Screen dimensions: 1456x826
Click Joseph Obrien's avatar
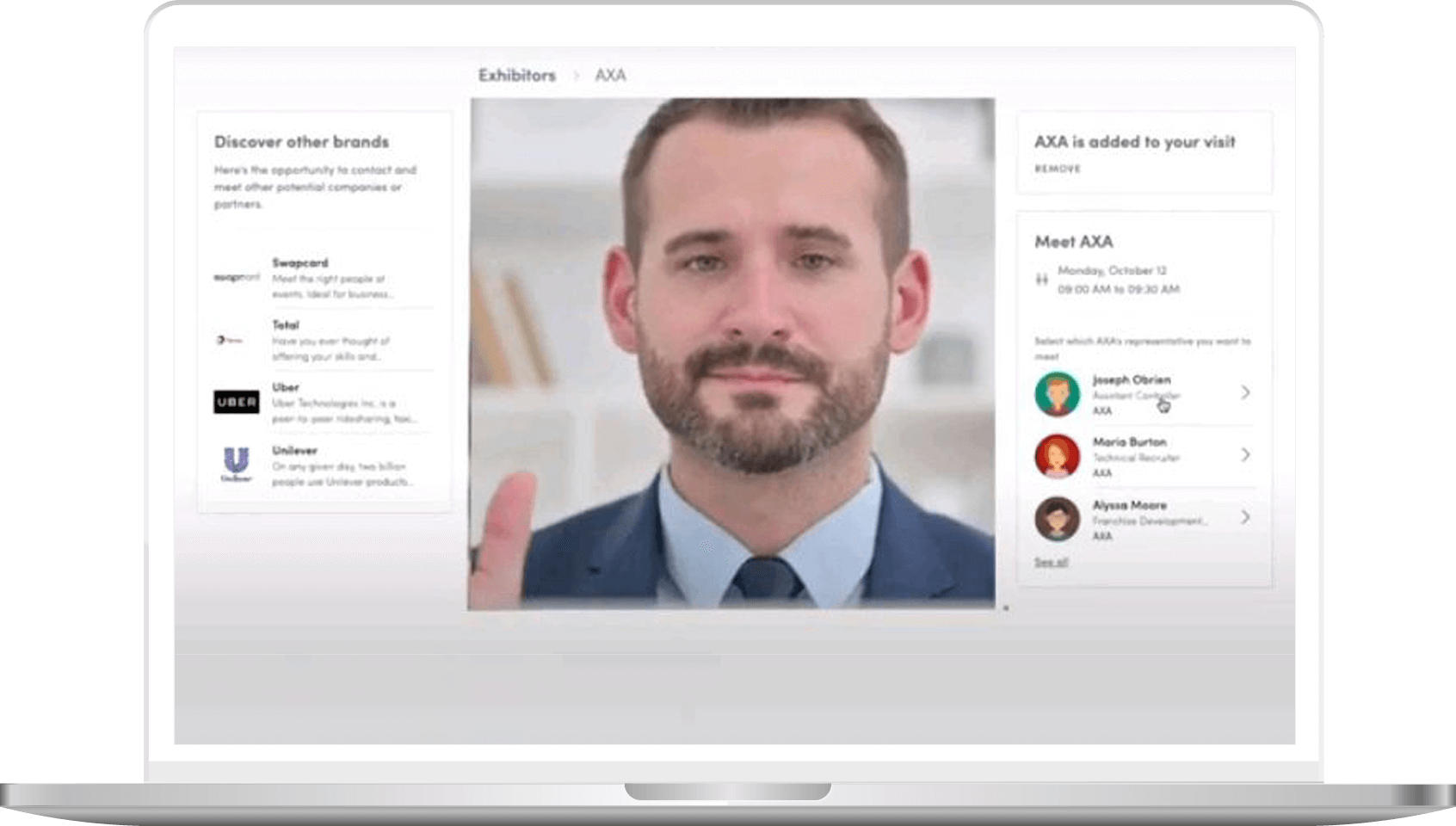1057,394
